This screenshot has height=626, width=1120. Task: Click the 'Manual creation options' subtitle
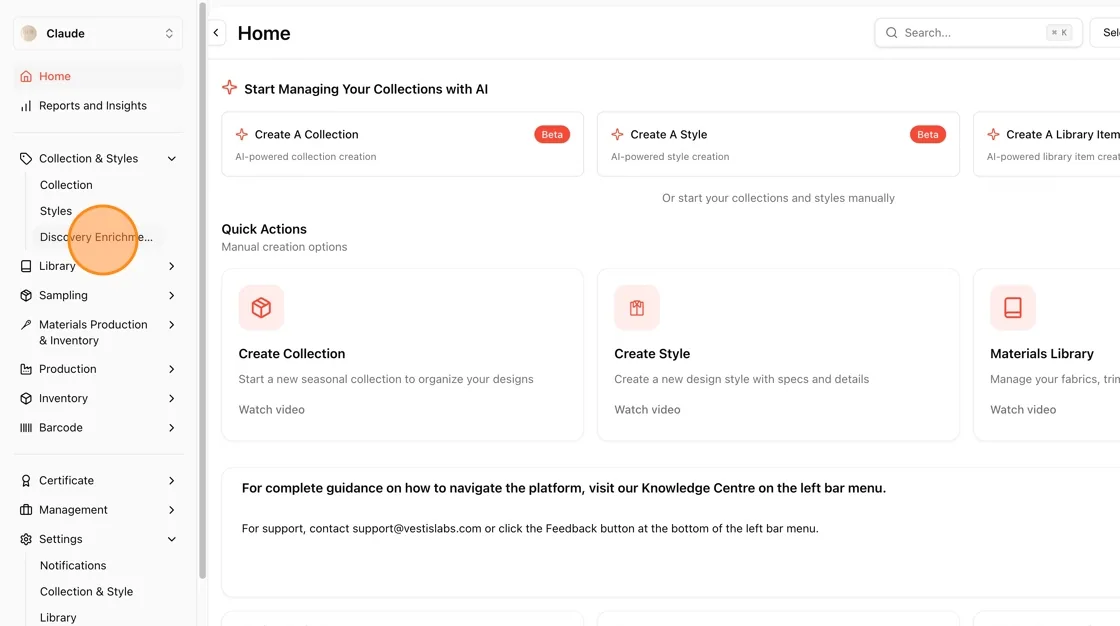click(284, 247)
